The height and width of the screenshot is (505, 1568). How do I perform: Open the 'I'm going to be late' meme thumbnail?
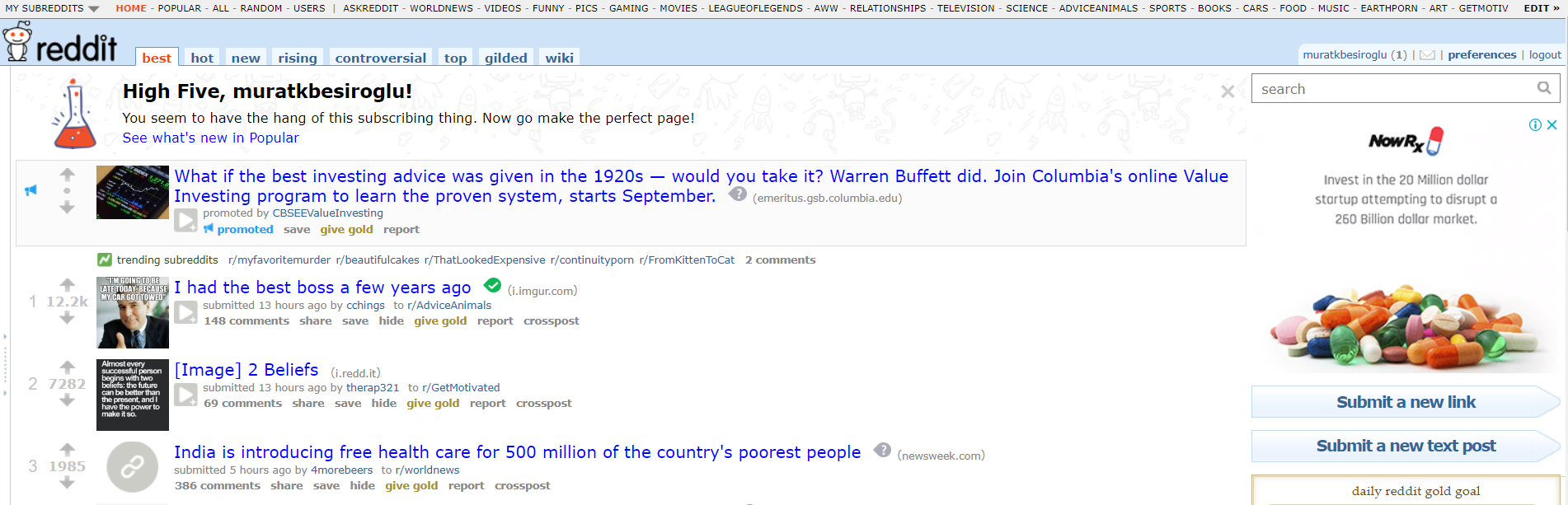pos(133,312)
